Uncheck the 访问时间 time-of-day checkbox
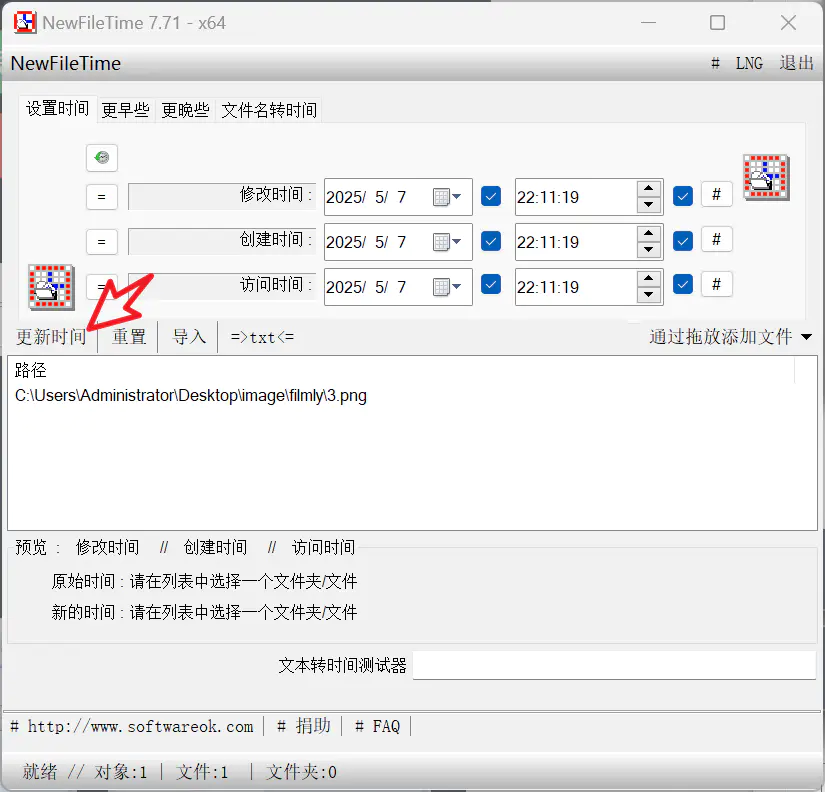Image resolution: width=825 pixels, height=792 pixels. [x=682, y=285]
